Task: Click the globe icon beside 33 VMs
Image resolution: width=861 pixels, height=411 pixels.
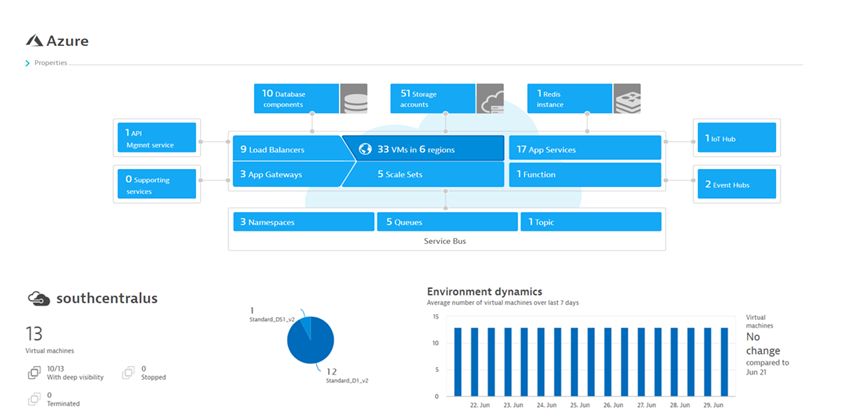Action: pos(365,149)
